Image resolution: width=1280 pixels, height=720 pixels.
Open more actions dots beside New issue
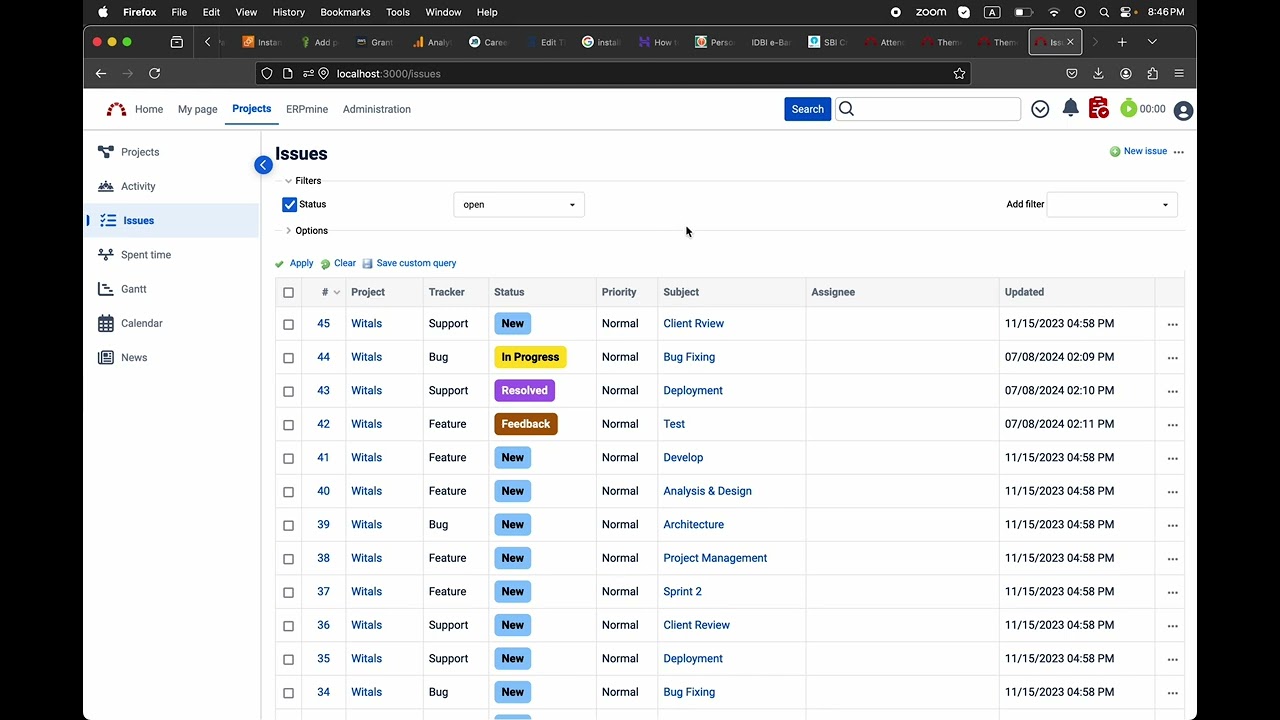pyautogui.click(x=1178, y=152)
